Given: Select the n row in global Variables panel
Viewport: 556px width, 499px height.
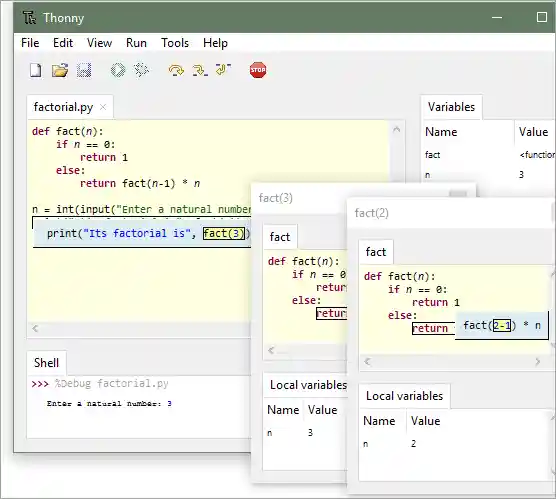Looking at the screenshot, I should pyautogui.click(x=489, y=175).
